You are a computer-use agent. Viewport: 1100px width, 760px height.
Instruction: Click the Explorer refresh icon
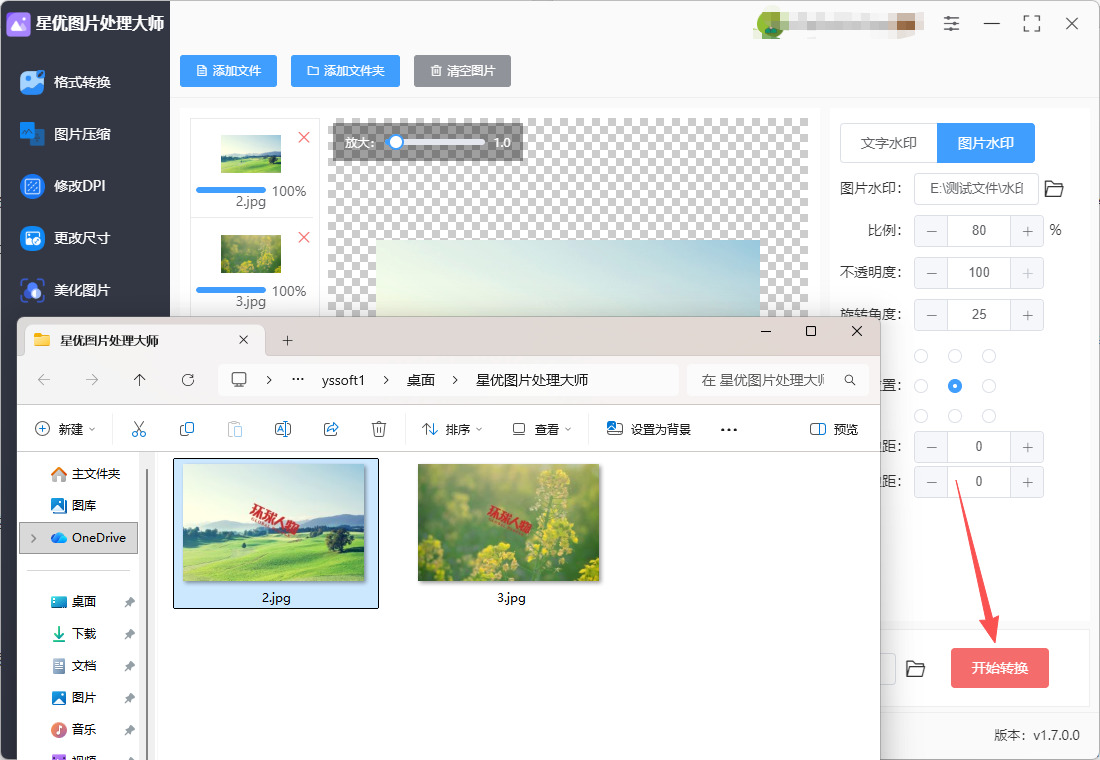188,380
